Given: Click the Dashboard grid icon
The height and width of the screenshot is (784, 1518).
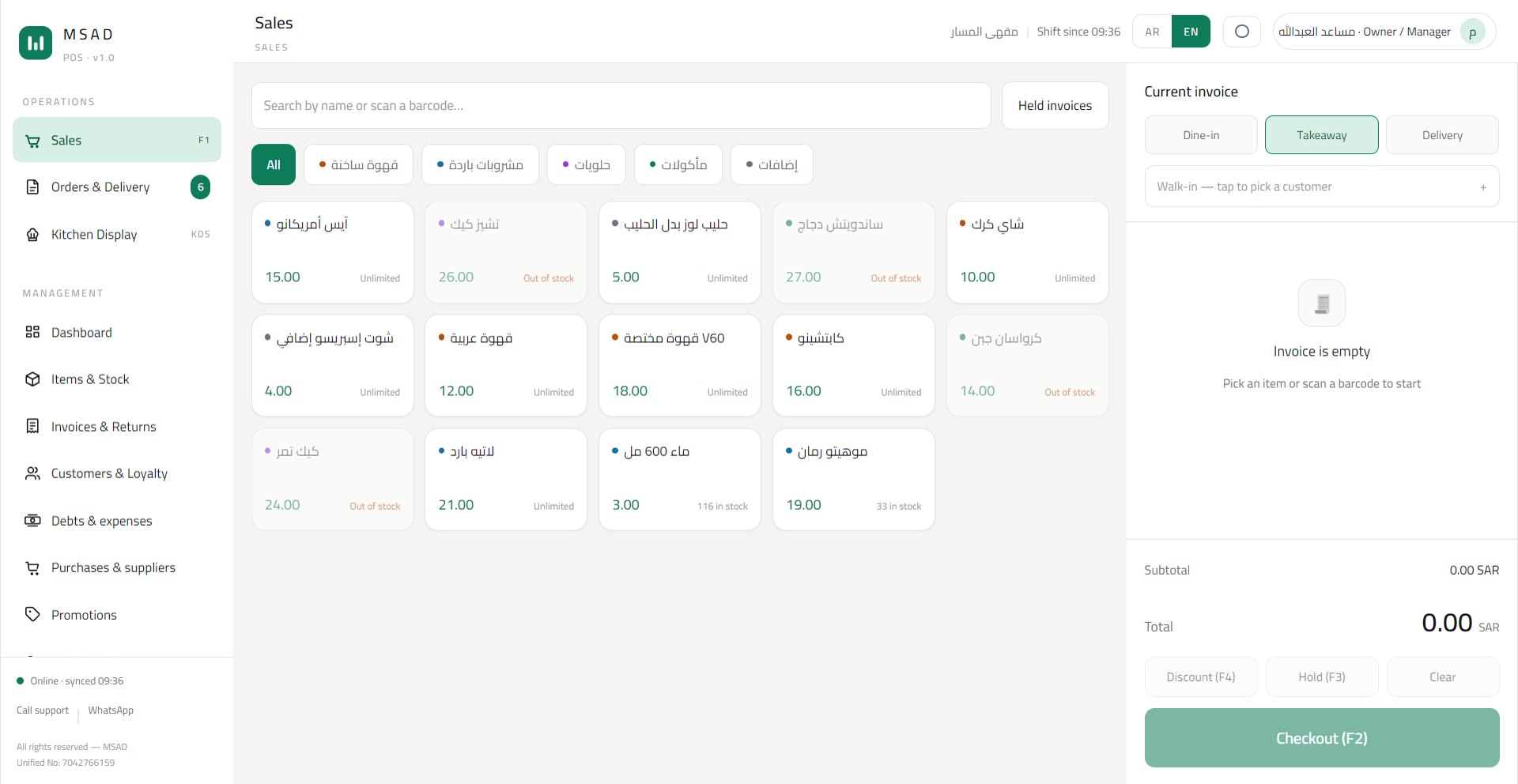Looking at the screenshot, I should point(32,332).
